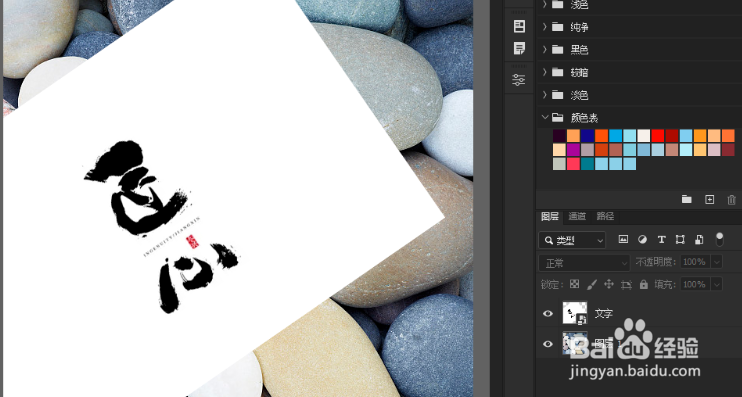This screenshot has height=397, width=742.
Task: Open the sliders properties panel icon
Action: click(519, 80)
